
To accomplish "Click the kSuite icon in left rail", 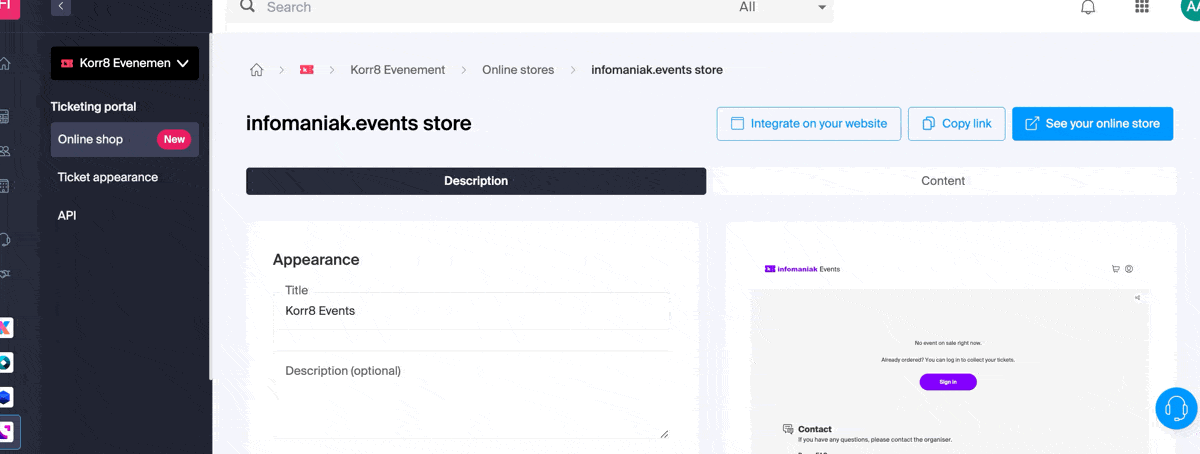I will click(x=6, y=328).
